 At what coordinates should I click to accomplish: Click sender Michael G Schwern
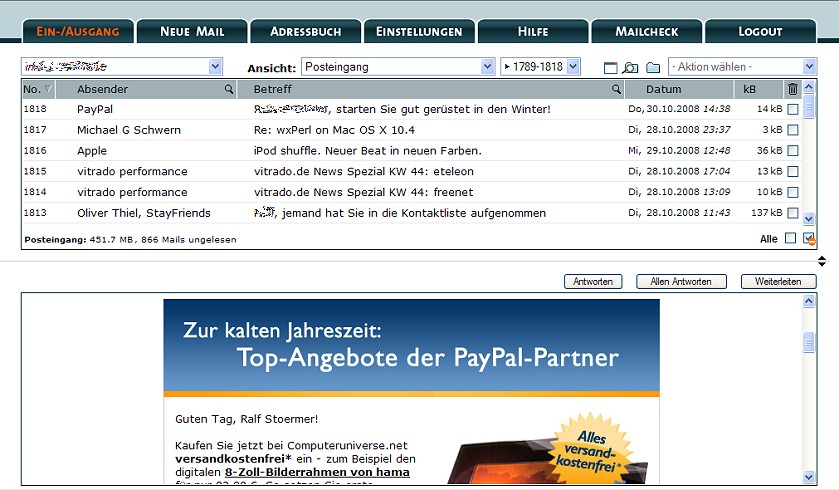128,130
